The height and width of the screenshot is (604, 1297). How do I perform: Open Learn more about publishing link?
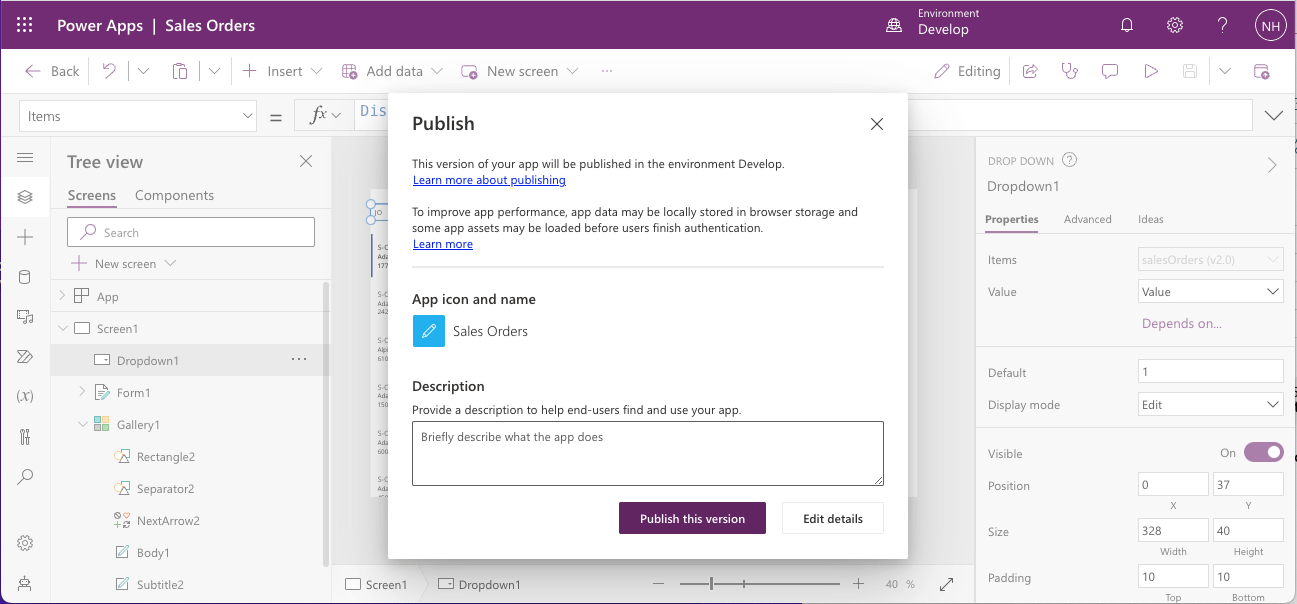[x=489, y=180]
